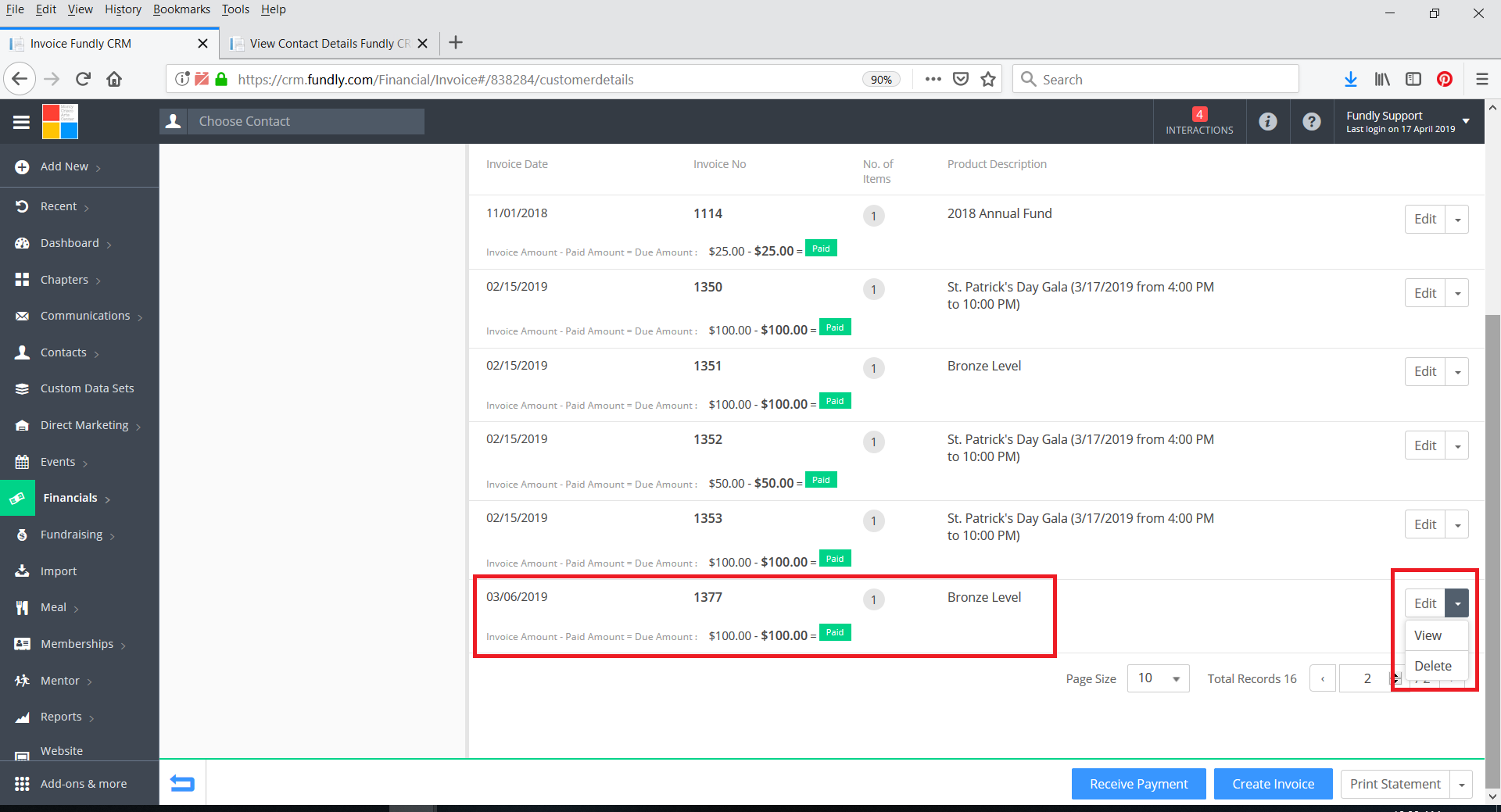Expand Print Statement dropdown arrow

click(x=1461, y=784)
